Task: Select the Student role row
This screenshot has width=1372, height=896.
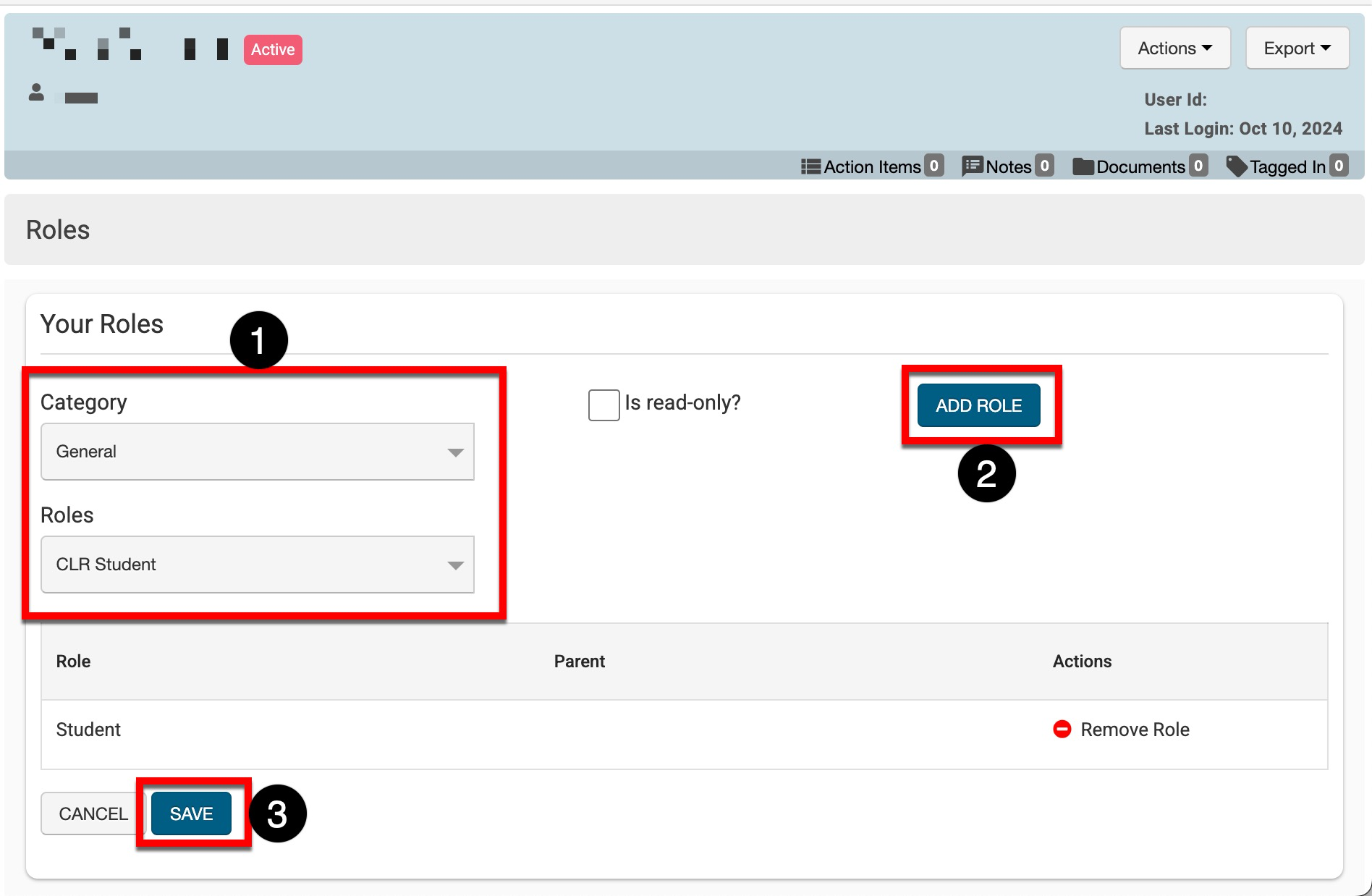Action: tap(88, 730)
